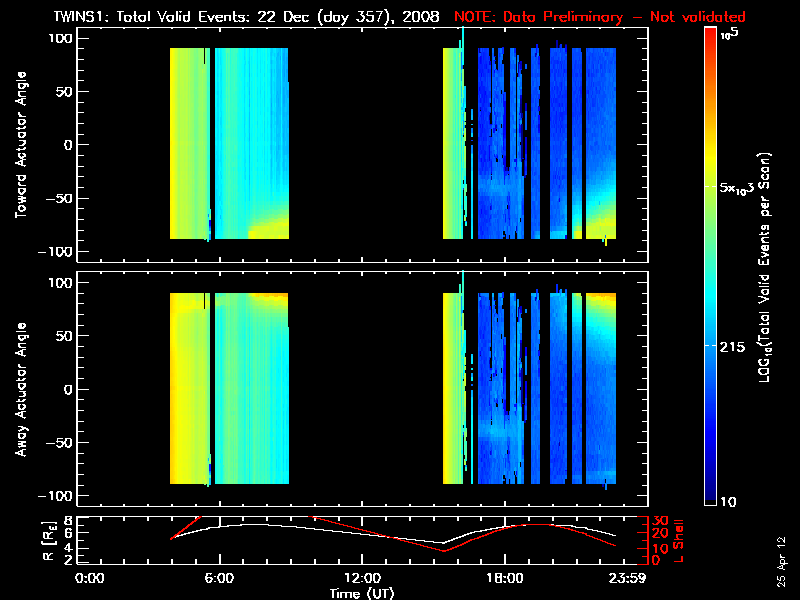Click the black midday data gap in Toward panel
The image size is (800, 600).
click(365, 145)
